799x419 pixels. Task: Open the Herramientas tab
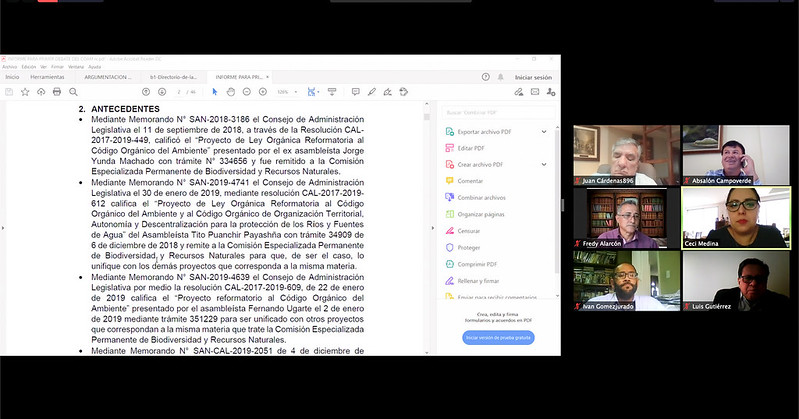[x=47, y=77]
